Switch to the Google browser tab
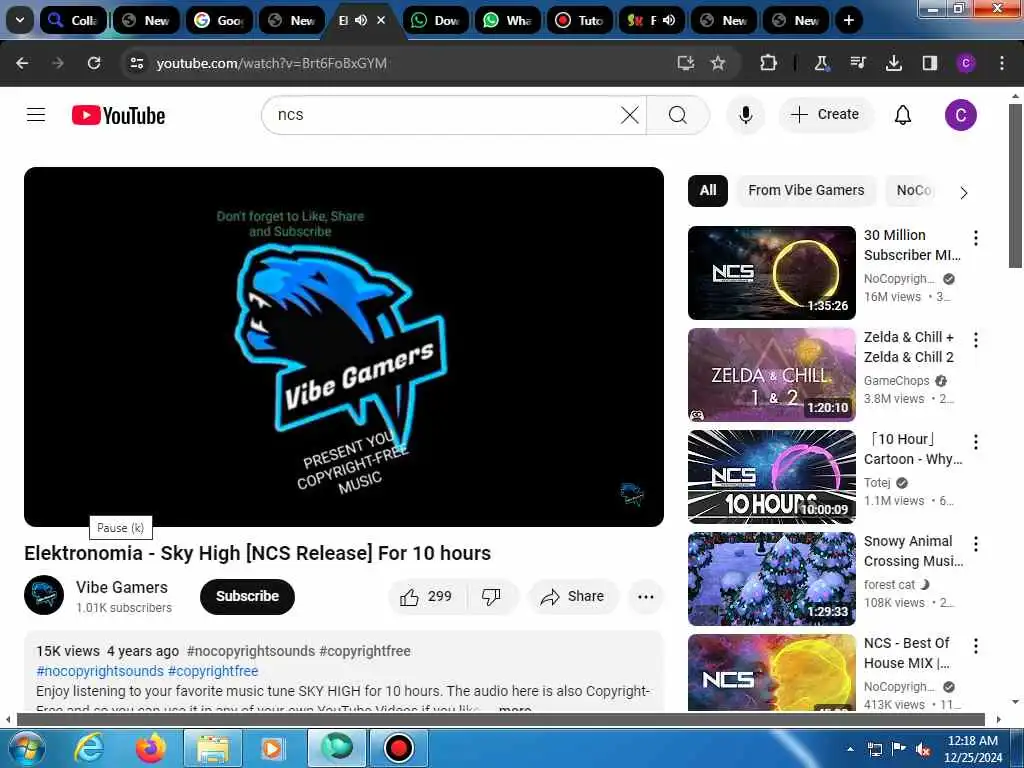The height and width of the screenshot is (768, 1024). click(x=219, y=20)
